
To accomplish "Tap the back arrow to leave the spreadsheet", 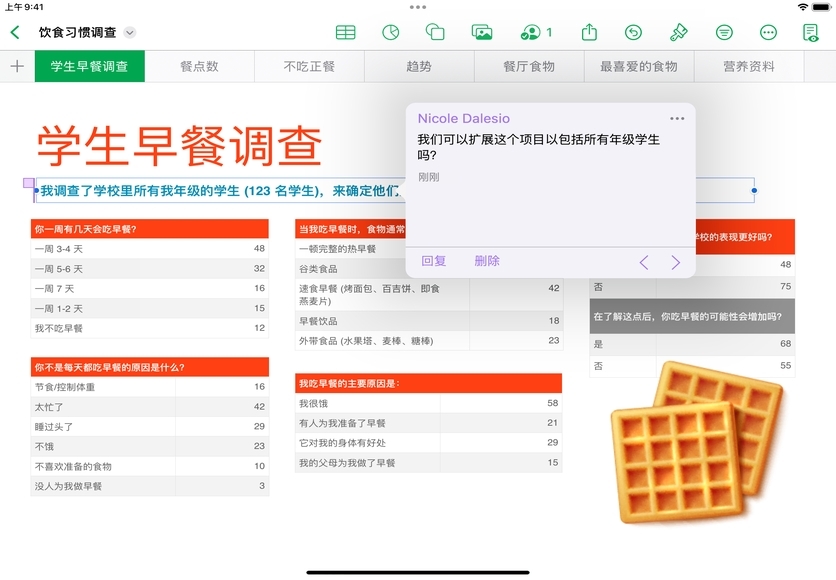I will 15,32.
